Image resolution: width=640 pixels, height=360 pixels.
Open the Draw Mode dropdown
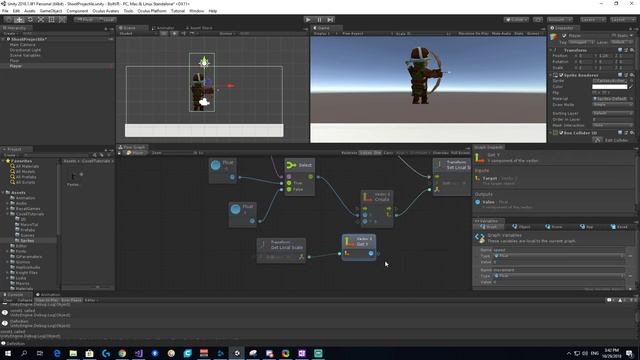tap(612, 104)
